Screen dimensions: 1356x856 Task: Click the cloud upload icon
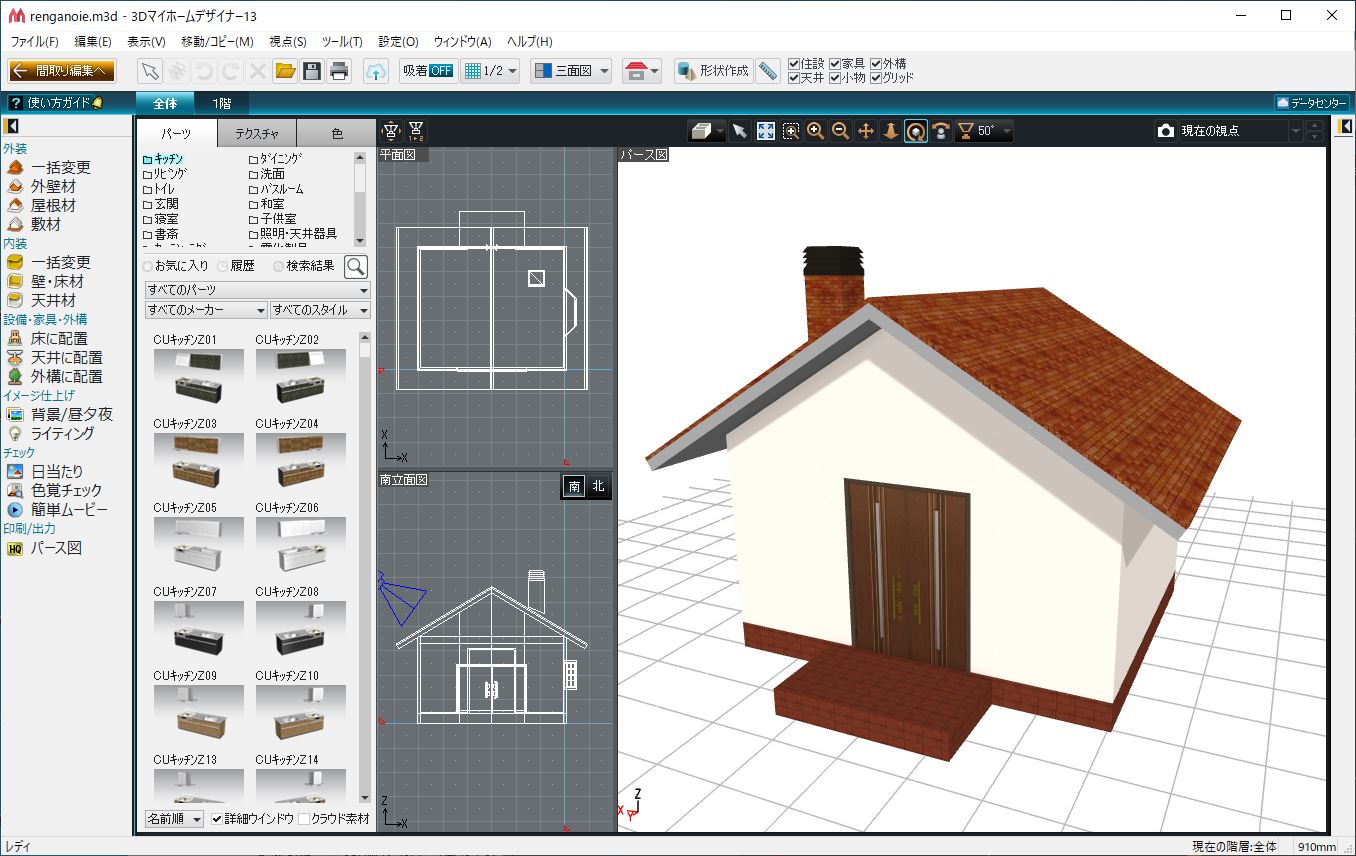[x=376, y=71]
